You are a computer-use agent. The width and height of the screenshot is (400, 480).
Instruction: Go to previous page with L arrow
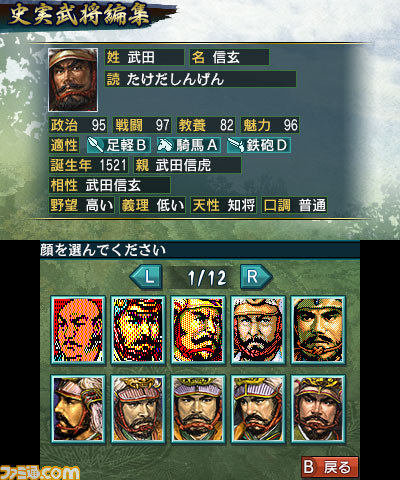pos(146,277)
